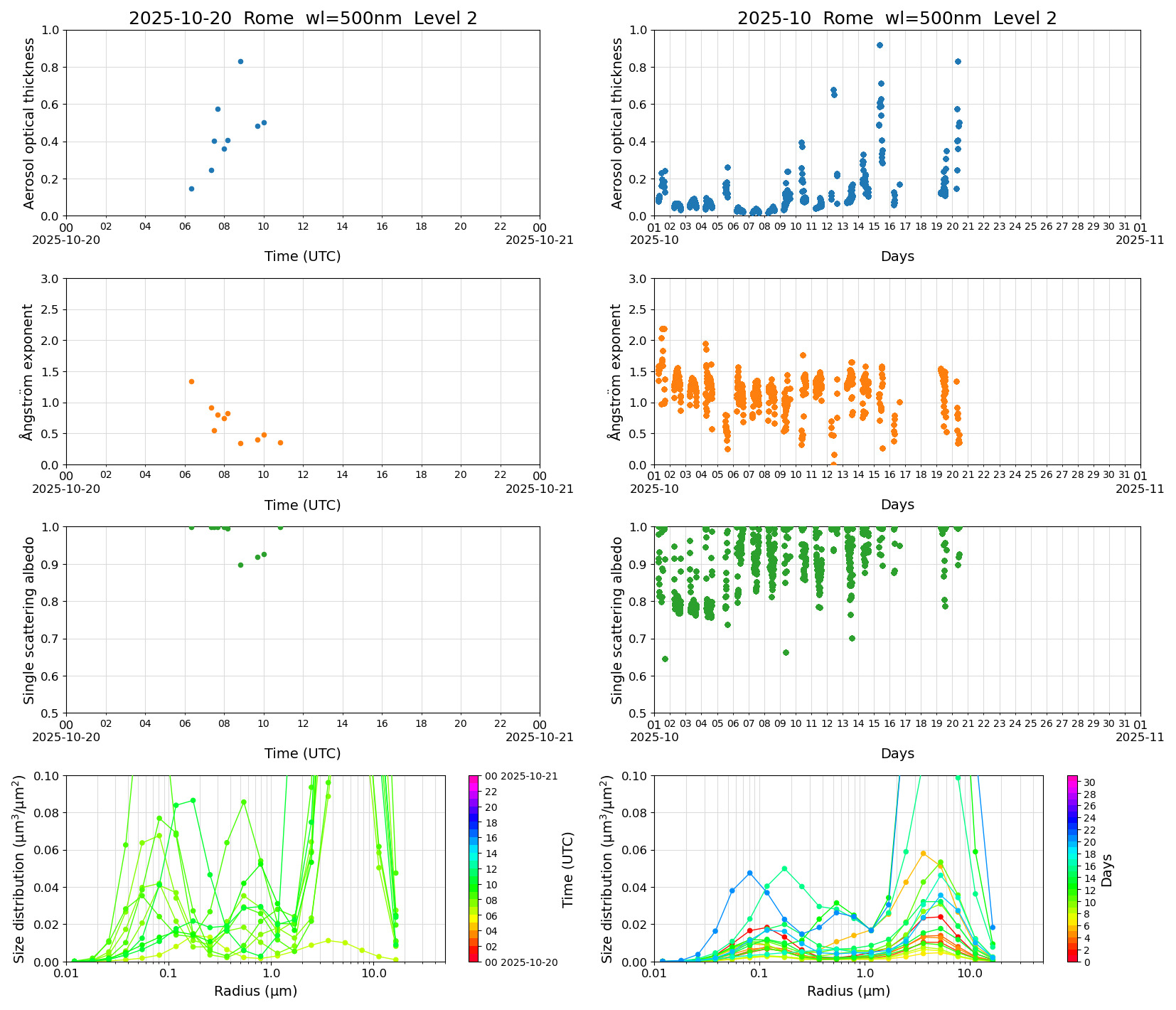The width and height of the screenshot is (1176, 1010).
Task: Click the Time (UTC) rainbow colorbar
Action: click(x=474, y=868)
